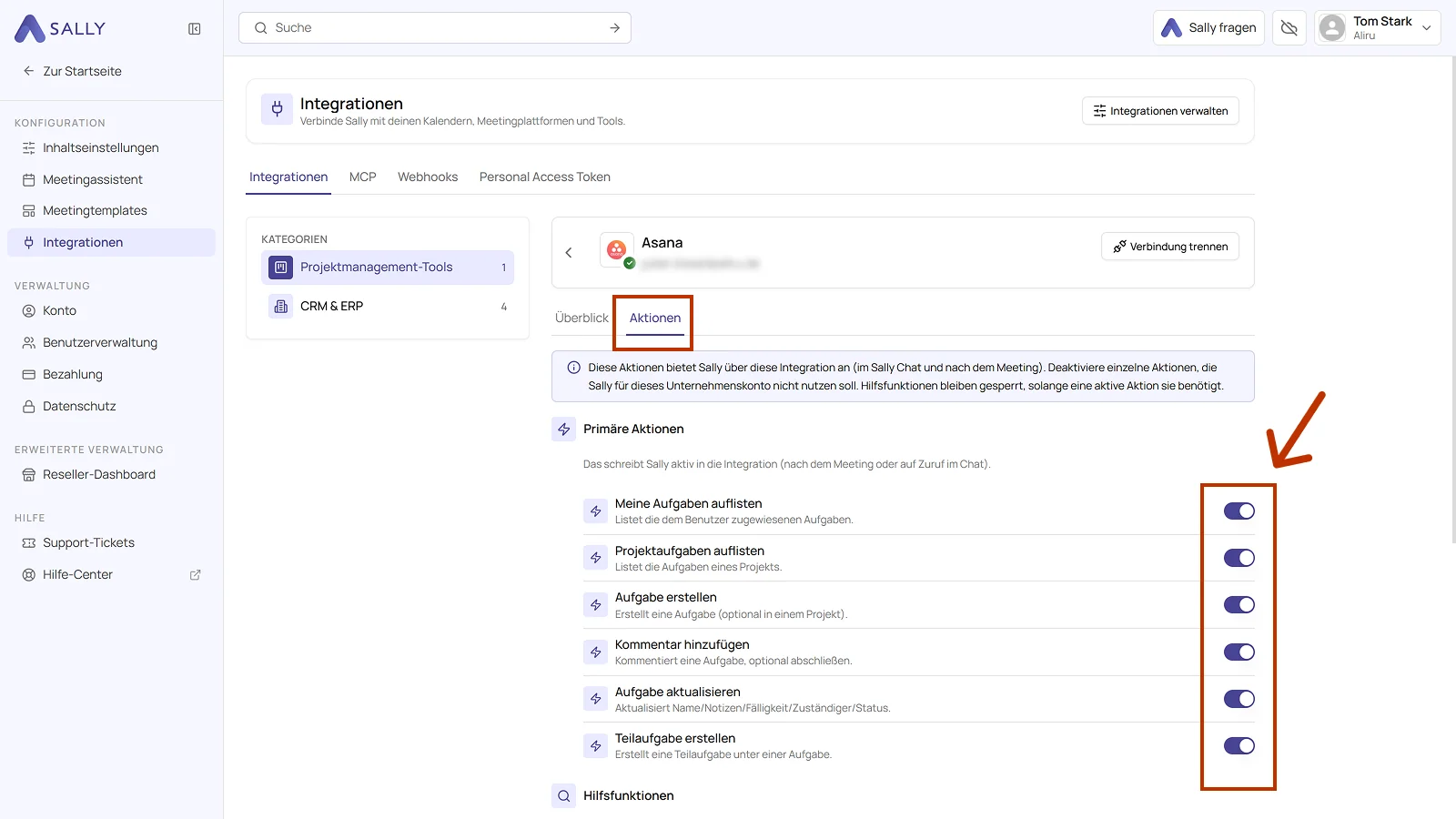This screenshot has width=1456, height=819.
Task: Click the lightning icon for Aufgabe aktualisieren
Action: coord(596,699)
